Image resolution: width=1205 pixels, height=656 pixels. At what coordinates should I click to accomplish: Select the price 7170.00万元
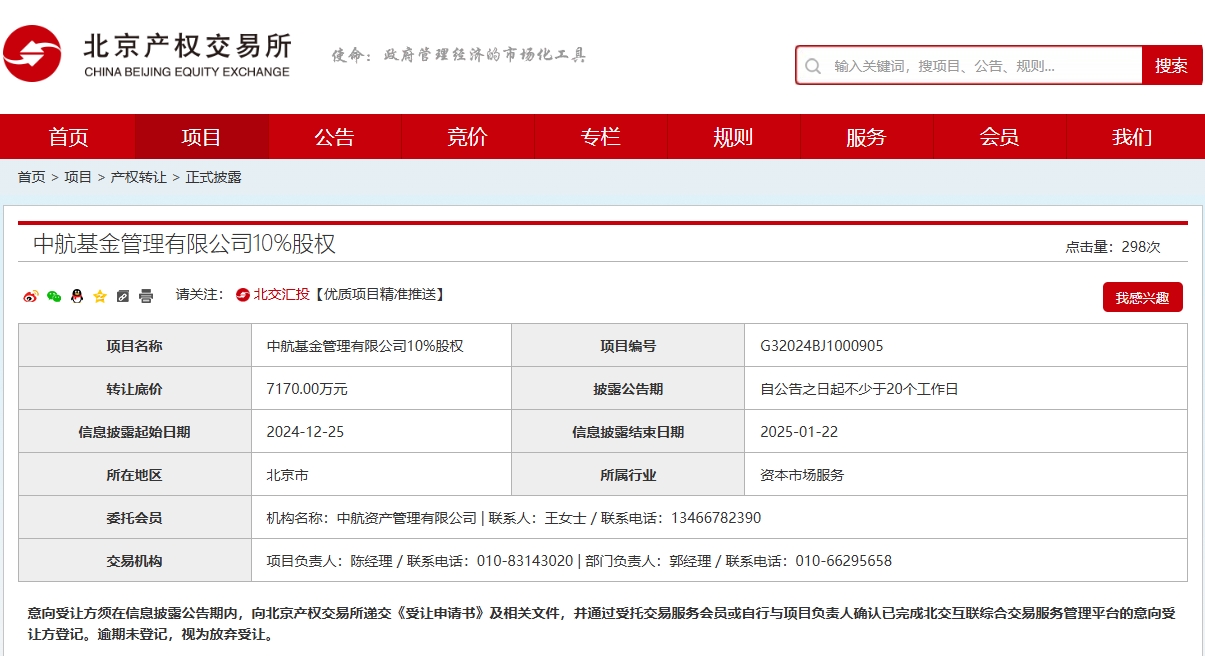(307, 389)
